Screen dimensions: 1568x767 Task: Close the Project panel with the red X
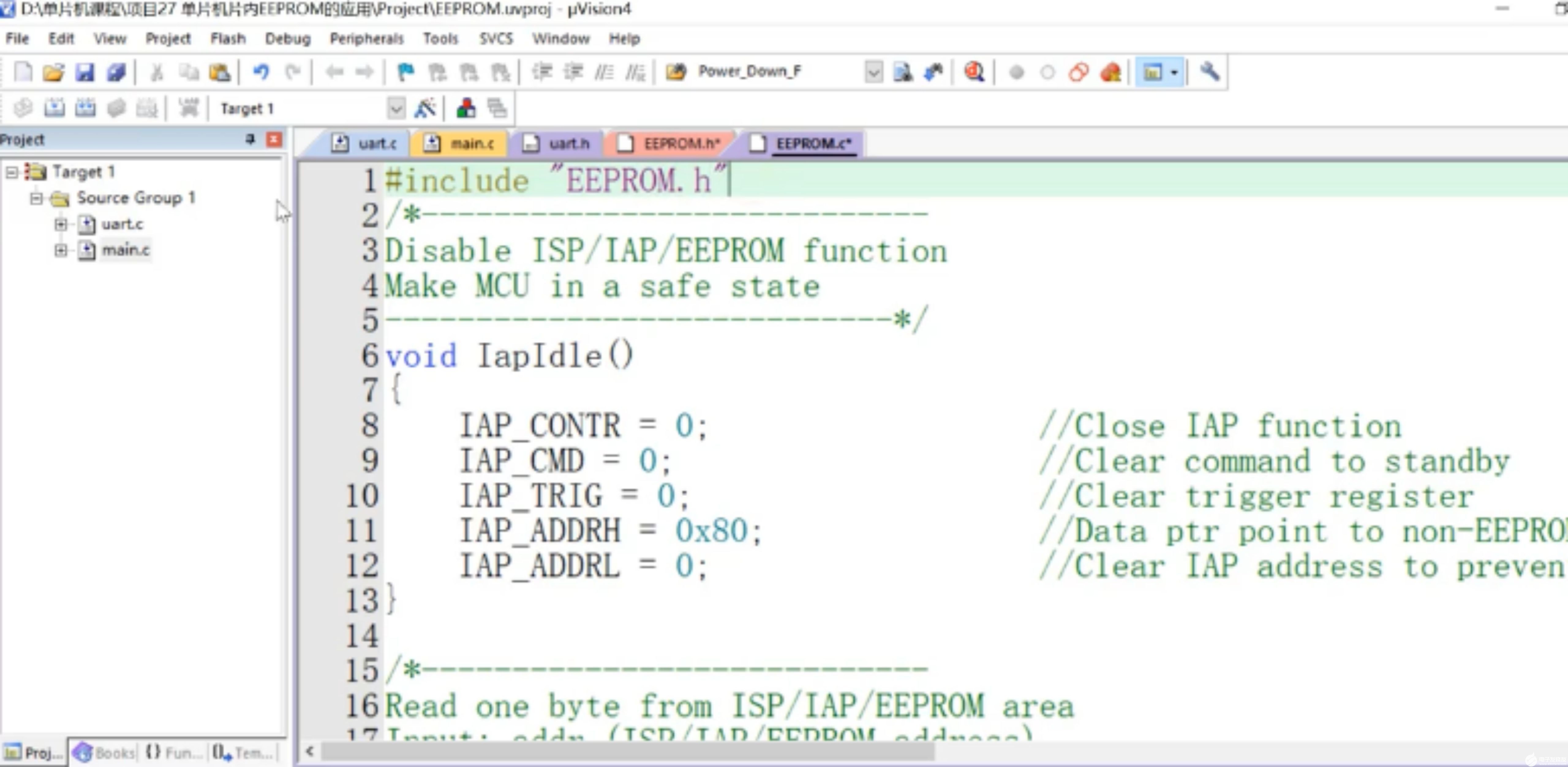point(274,140)
